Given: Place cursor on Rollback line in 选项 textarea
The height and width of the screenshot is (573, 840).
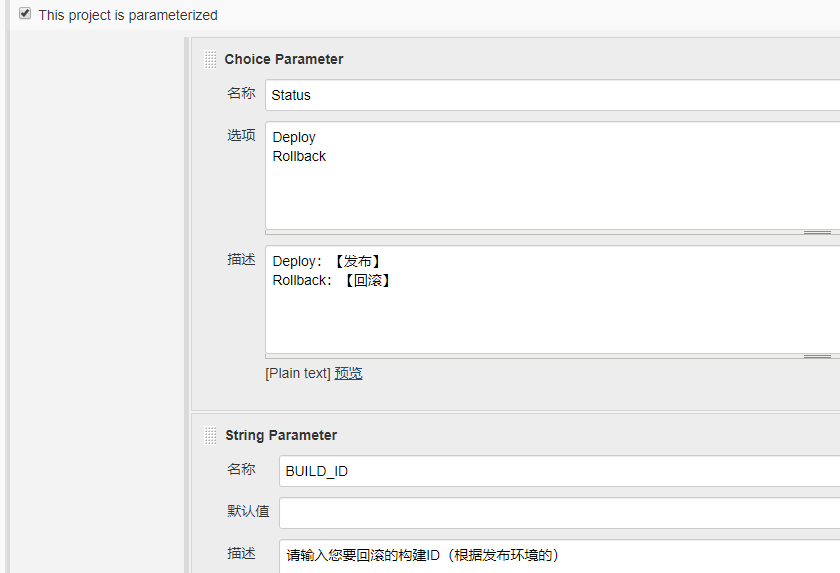Looking at the screenshot, I should pyautogui.click(x=299, y=156).
